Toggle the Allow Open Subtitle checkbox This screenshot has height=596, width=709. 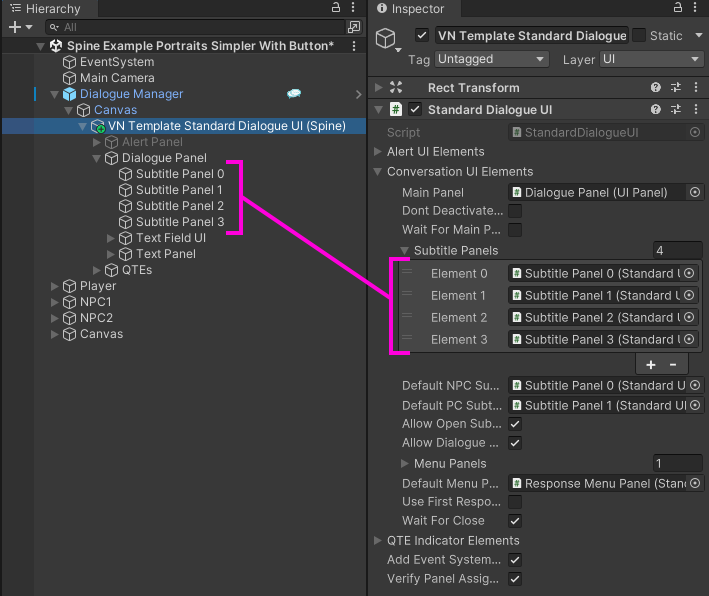515,424
